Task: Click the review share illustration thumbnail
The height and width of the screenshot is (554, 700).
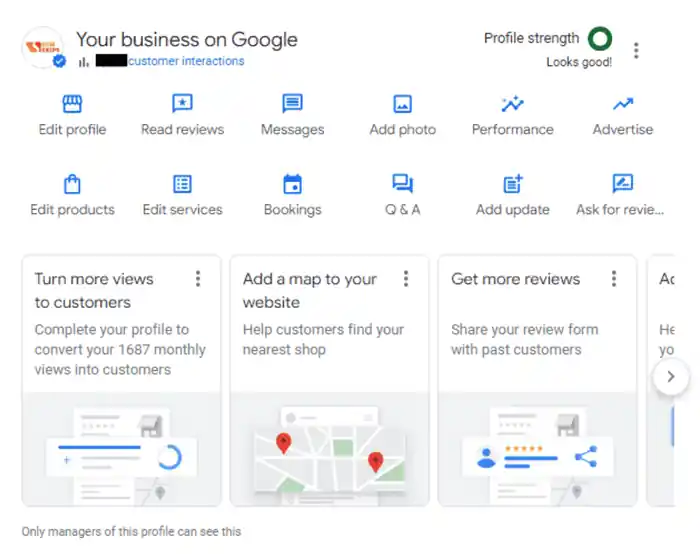Action: (538, 450)
